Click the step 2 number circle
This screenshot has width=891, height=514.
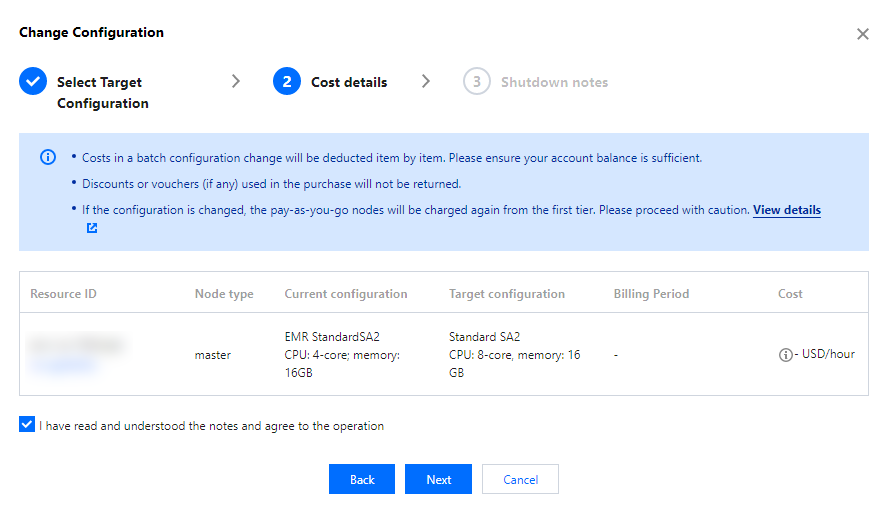tap(287, 82)
